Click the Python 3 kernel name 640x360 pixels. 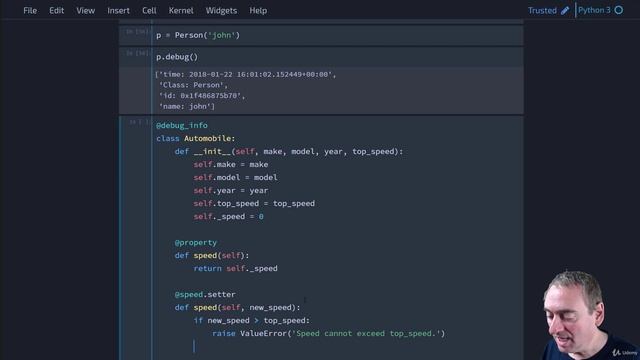[594, 10]
